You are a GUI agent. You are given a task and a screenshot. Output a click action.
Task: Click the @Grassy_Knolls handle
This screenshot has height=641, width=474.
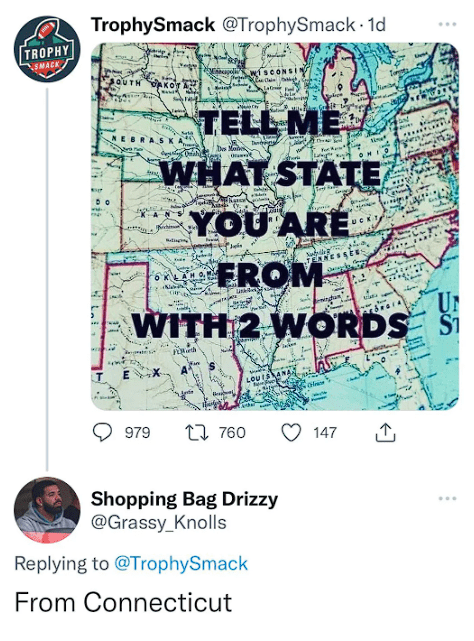[x=159, y=522]
